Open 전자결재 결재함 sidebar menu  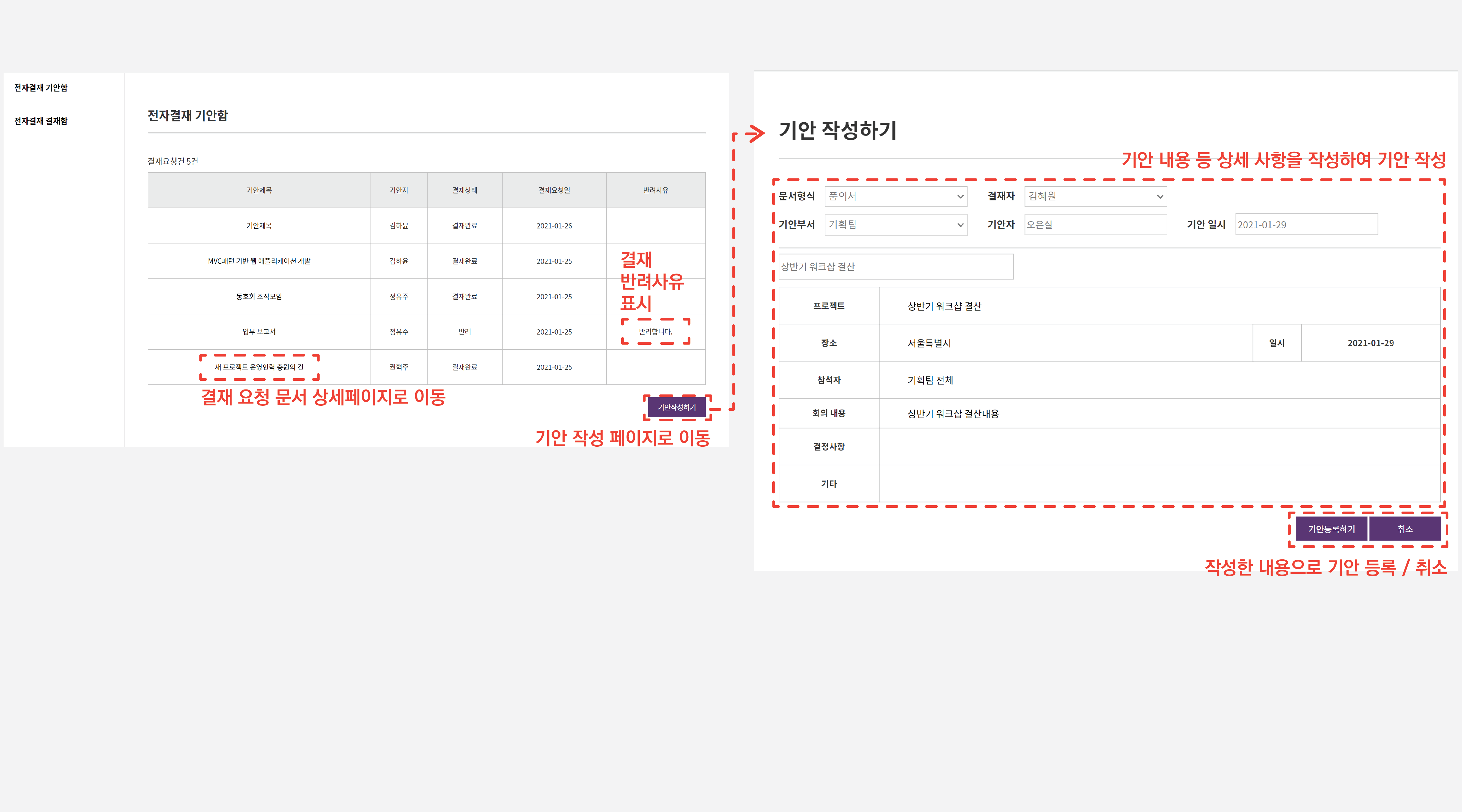tap(41, 121)
